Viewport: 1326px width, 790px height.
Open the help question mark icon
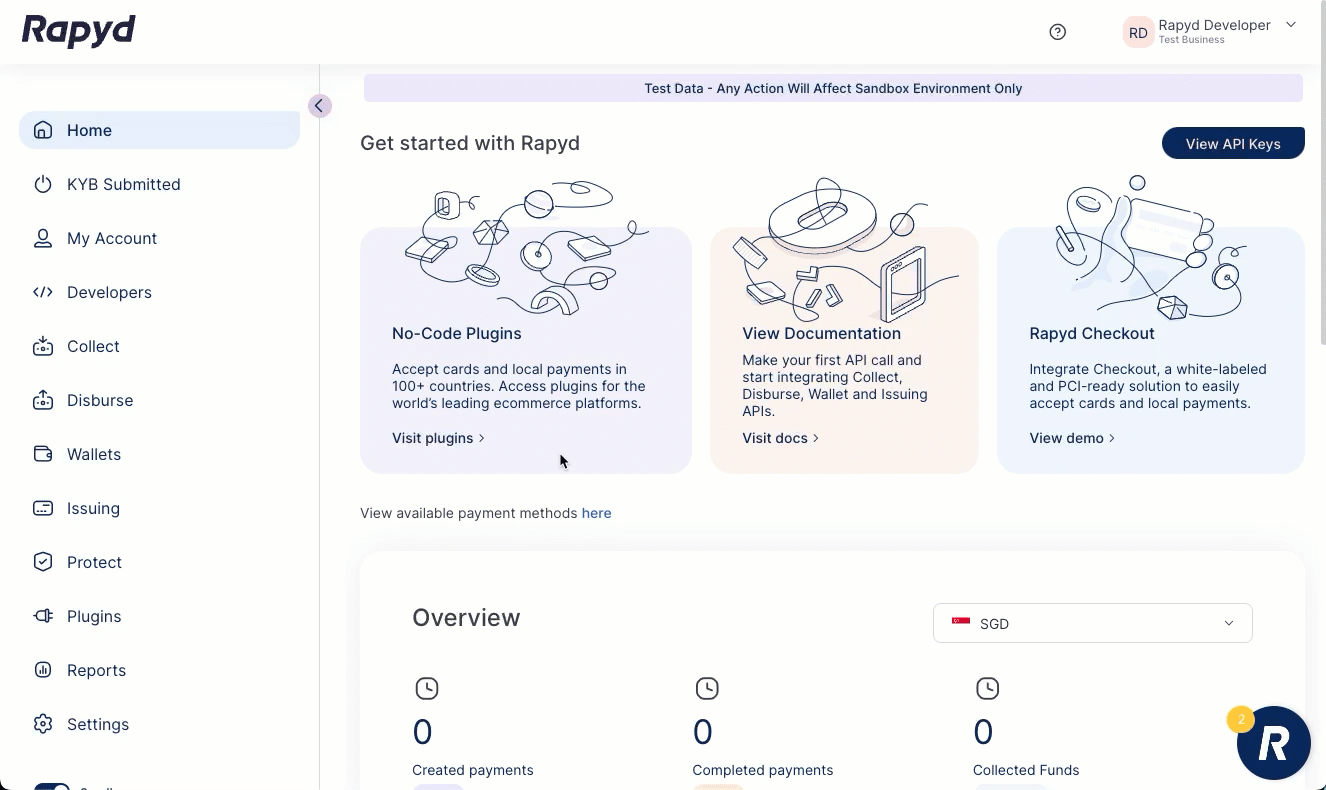coord(1057,32)
